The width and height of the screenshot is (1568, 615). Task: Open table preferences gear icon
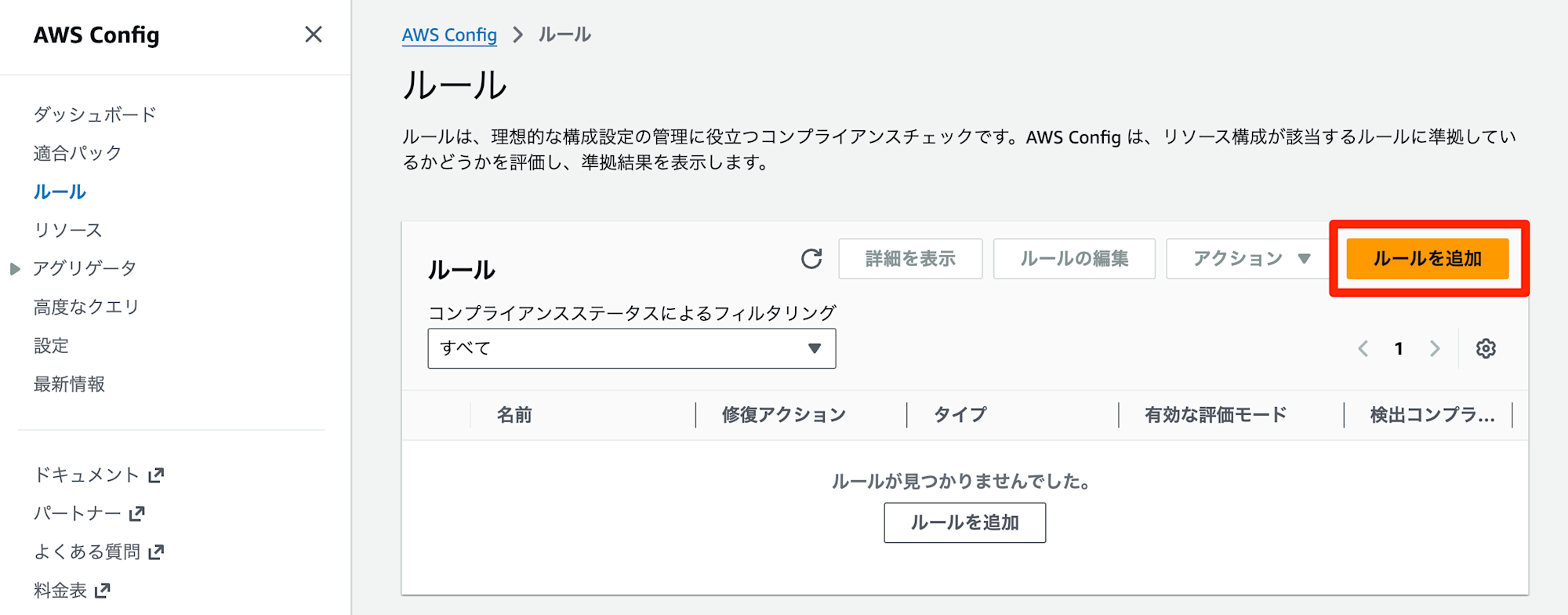click(x=1486, y=348)
